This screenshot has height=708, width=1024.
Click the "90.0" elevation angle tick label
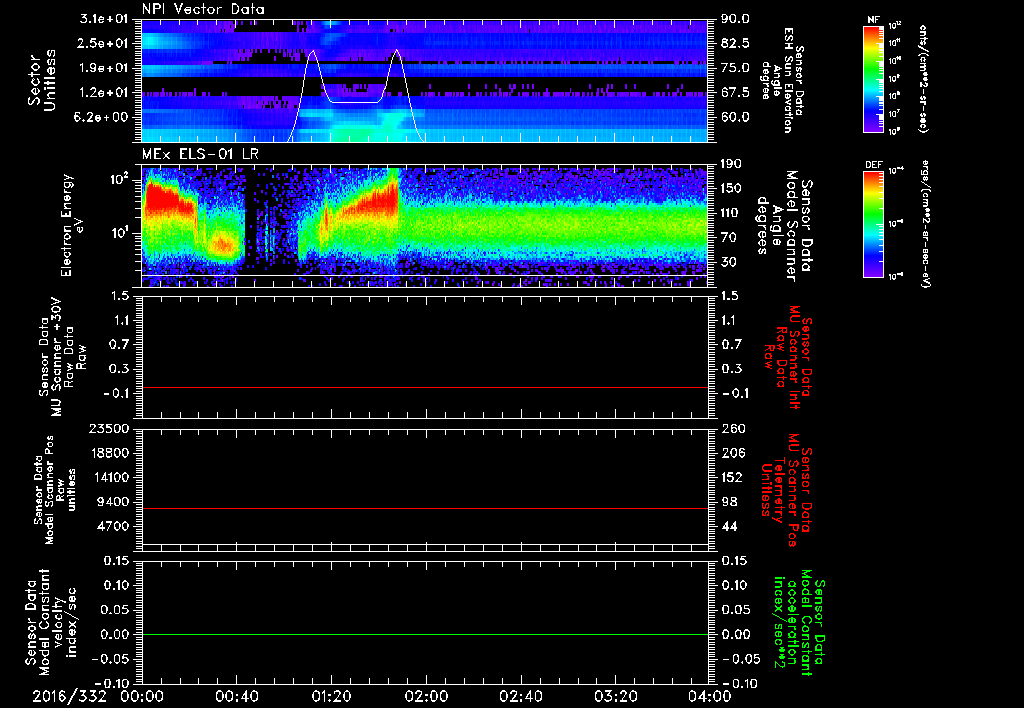(735, 19)
